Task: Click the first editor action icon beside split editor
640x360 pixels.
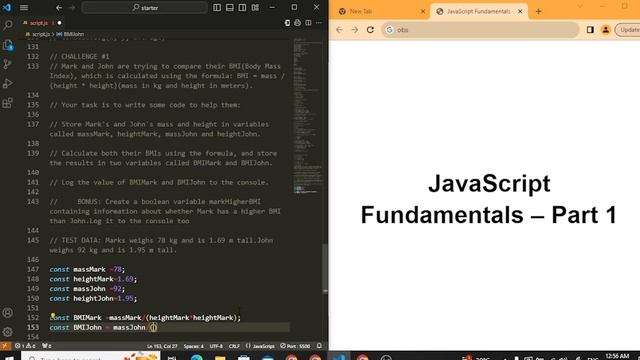Action: click(x=287, y=23)
